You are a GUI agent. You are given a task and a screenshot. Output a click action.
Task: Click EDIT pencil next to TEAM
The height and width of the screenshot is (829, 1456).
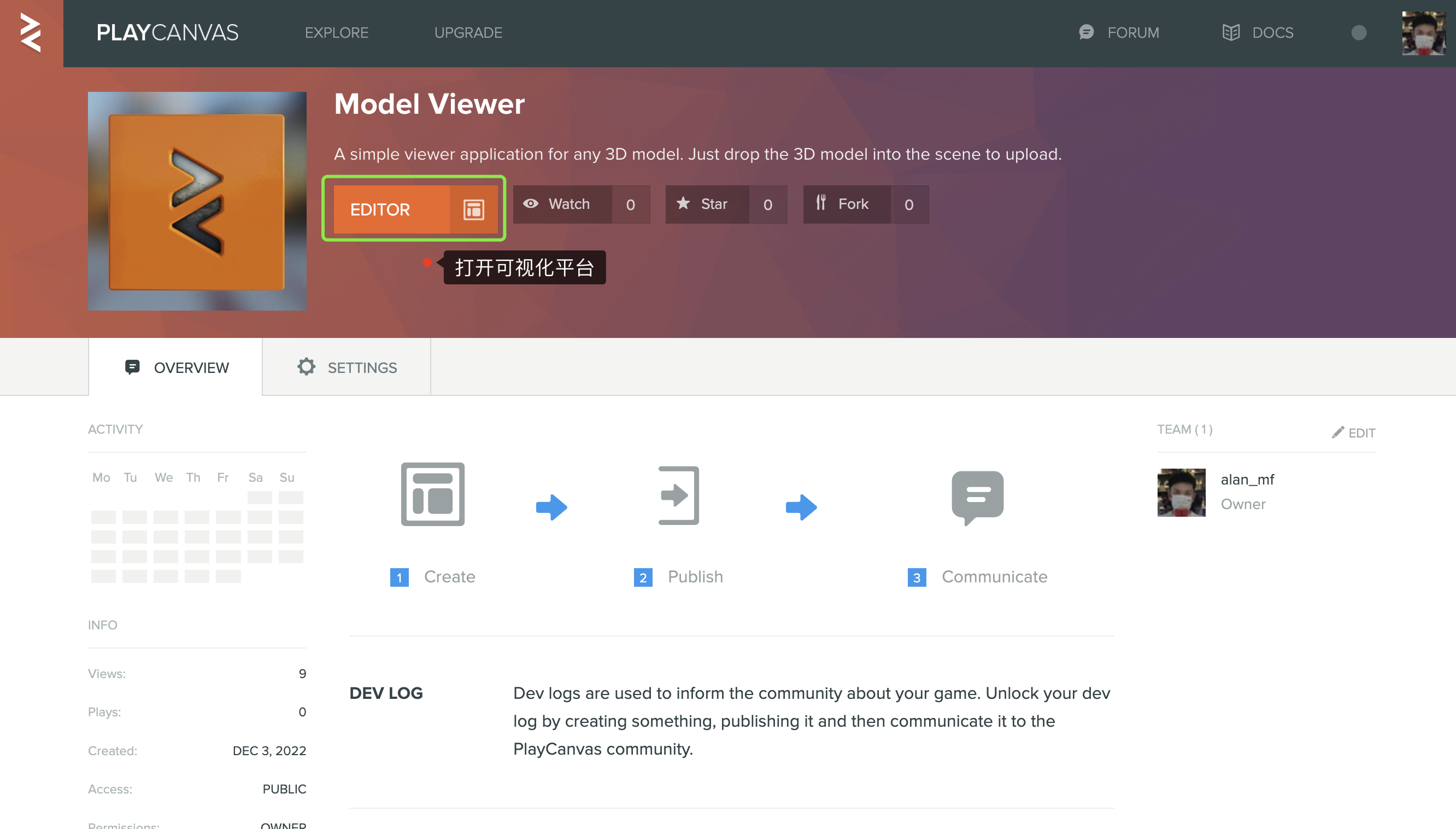1353,433
